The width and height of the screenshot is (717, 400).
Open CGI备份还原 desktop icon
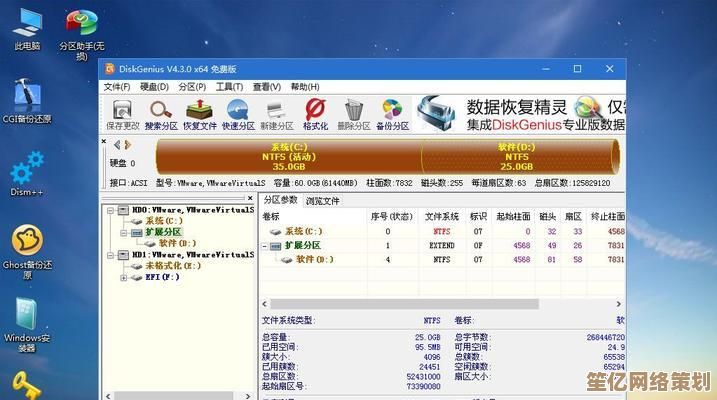pyautogui.click(x=27, y=101)
